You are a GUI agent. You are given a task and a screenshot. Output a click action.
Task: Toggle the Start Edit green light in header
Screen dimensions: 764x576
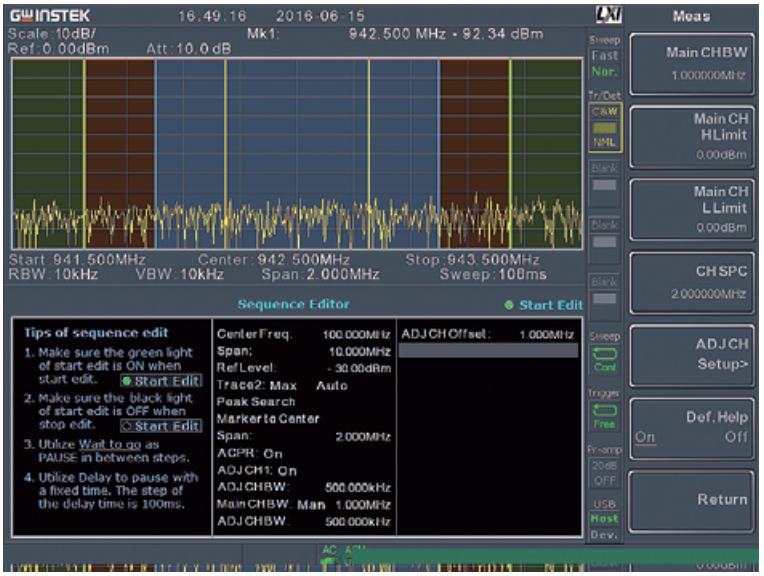coord(544,305)
